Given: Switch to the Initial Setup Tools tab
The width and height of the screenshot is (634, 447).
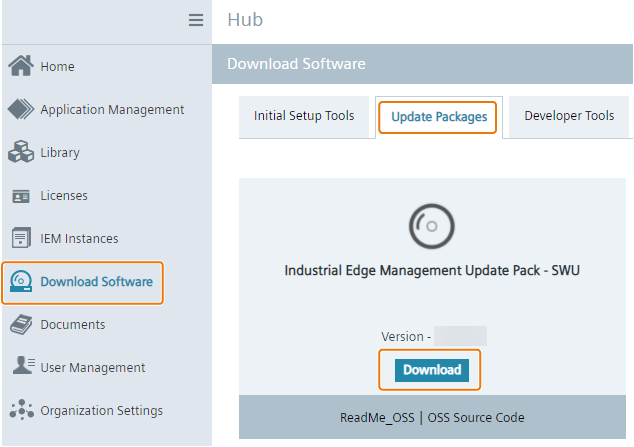Looking at the screenshot, I should coord(304,116).
